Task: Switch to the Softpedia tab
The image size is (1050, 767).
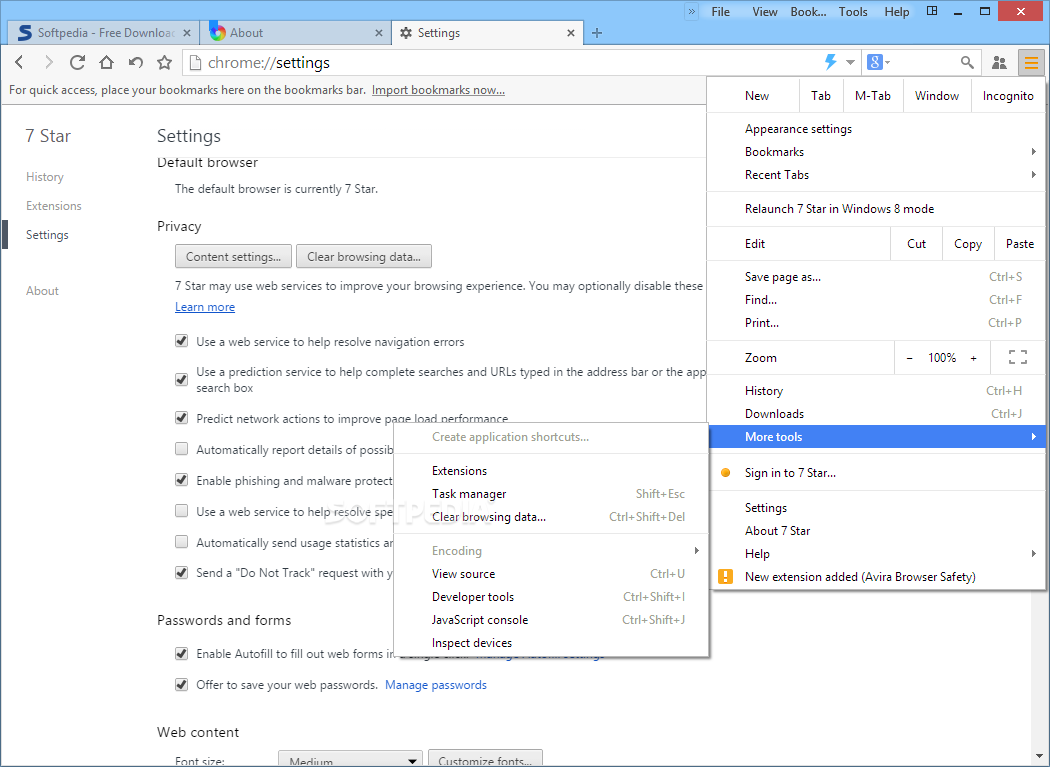Action: click(x=102, y=33)
